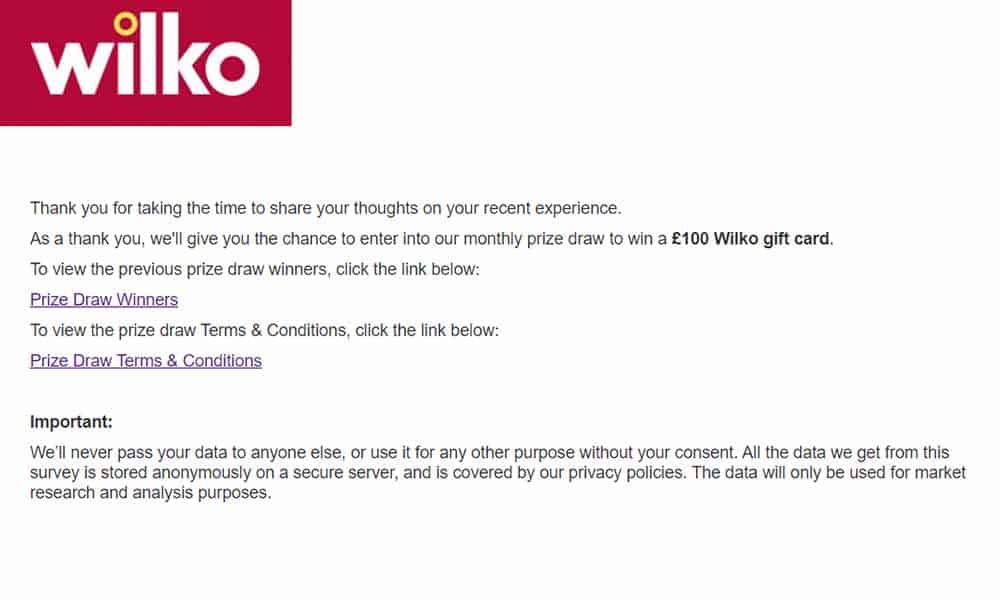Click "To view the prize draw Terms" instruction line
The image size is (1000, 600).
coord(264,330)
